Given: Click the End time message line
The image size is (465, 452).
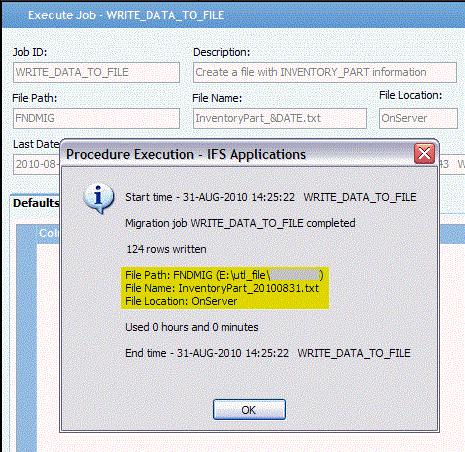Looking at the screenshot, I should [268, 353].
